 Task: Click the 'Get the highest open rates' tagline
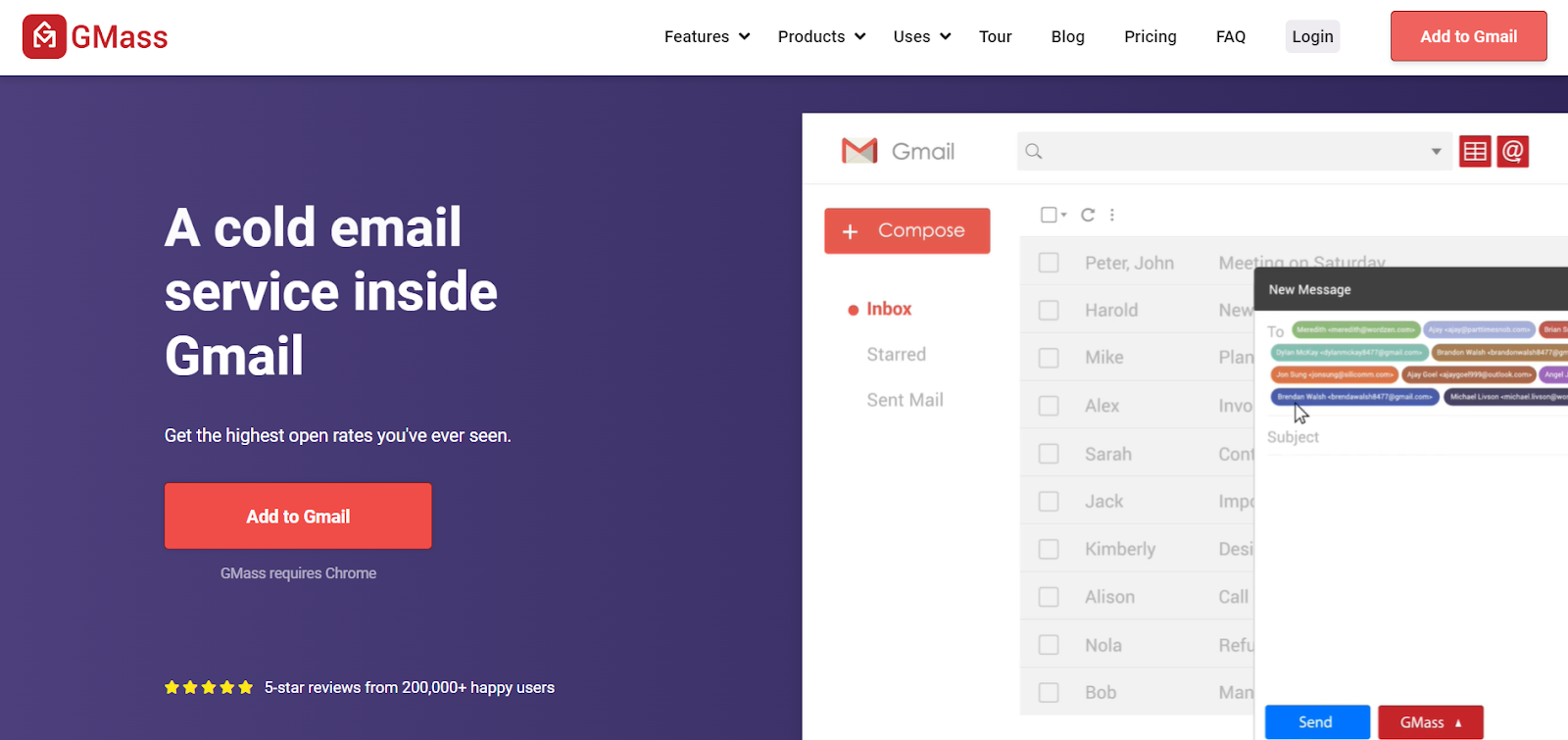click(x=338, y=435)
